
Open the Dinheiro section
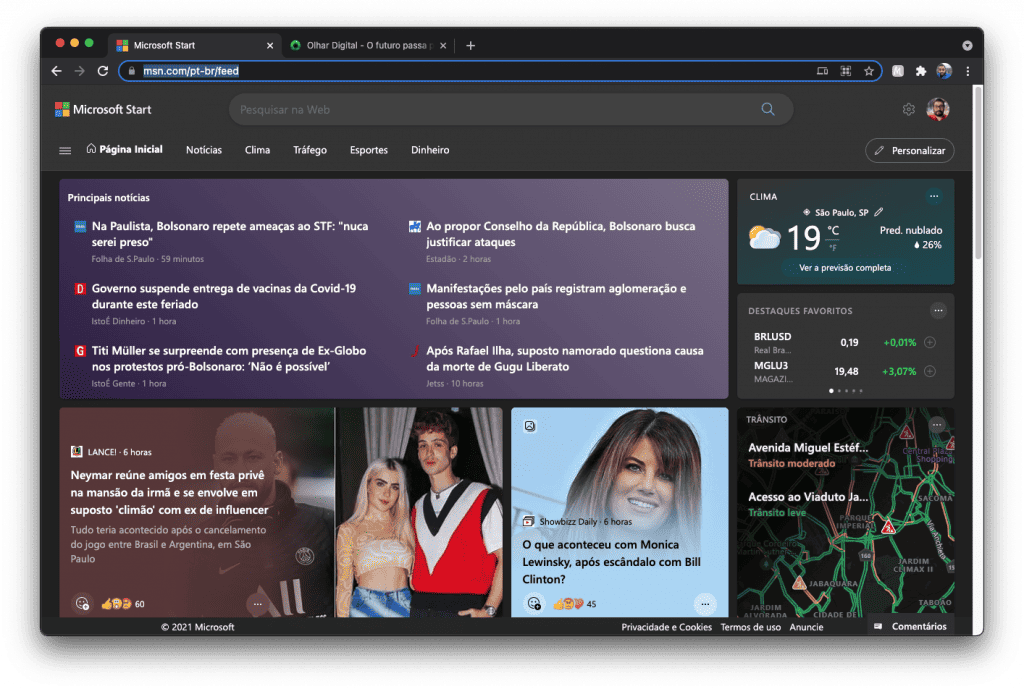click(430, 150)
